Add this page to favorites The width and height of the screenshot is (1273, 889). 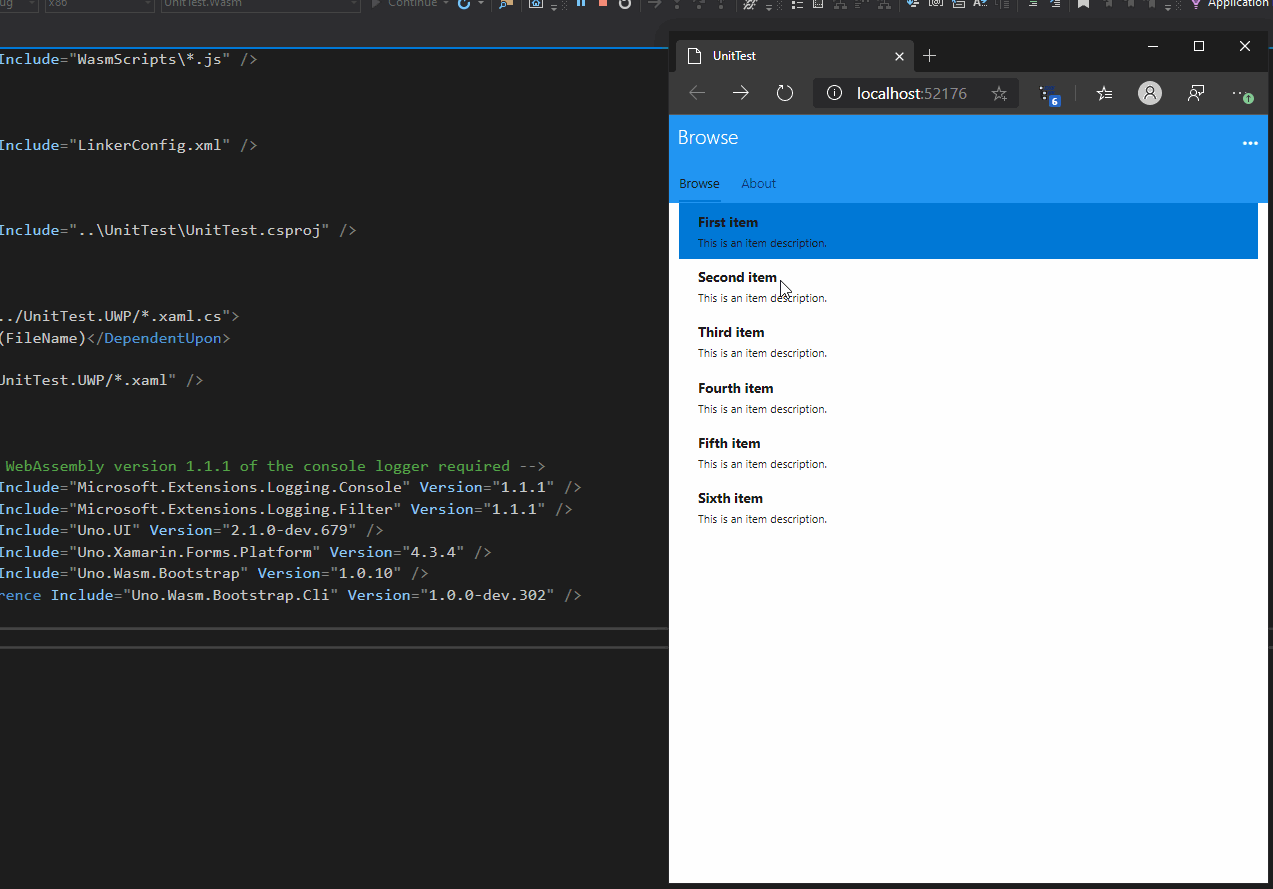(x=999, y=93)
